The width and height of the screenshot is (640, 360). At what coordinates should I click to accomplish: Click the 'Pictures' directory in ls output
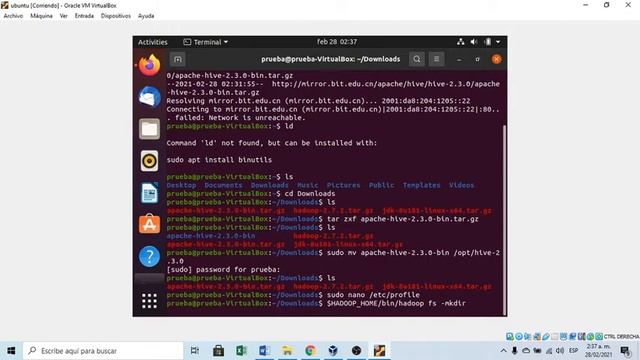pos(343,185)
